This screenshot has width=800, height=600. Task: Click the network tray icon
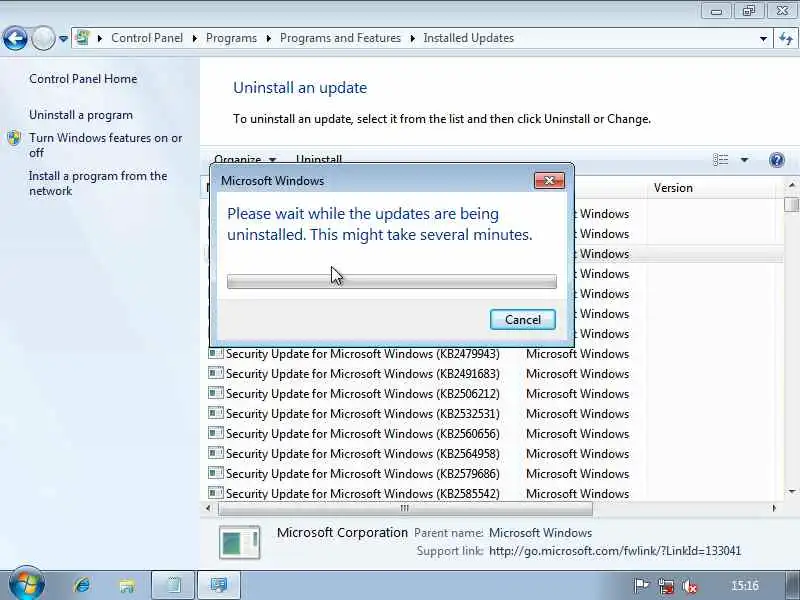(666, 586)
